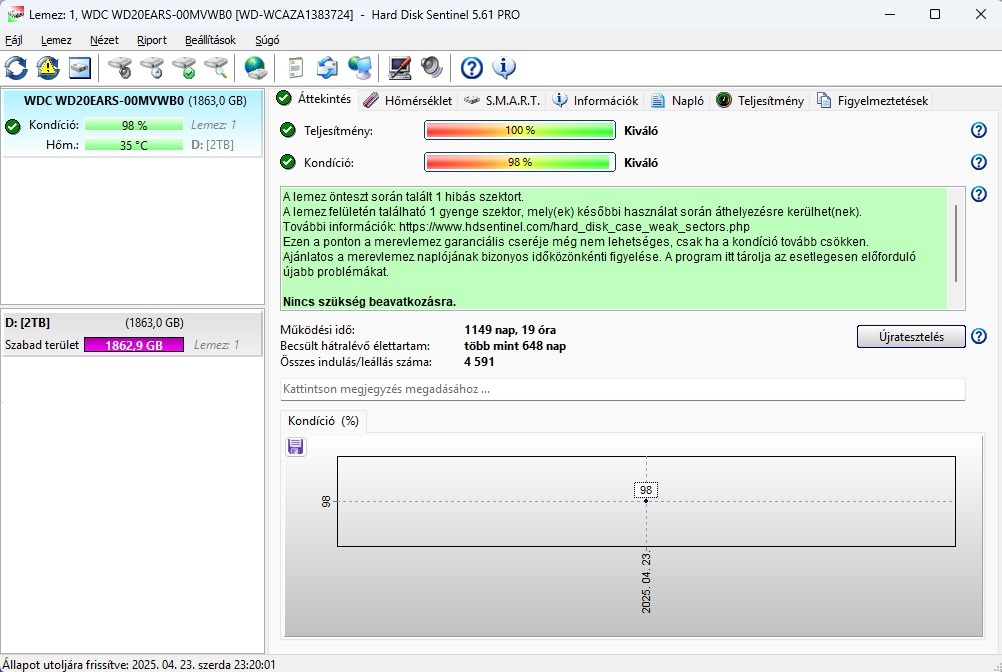Click the notepad report toolbar icon

295,68
